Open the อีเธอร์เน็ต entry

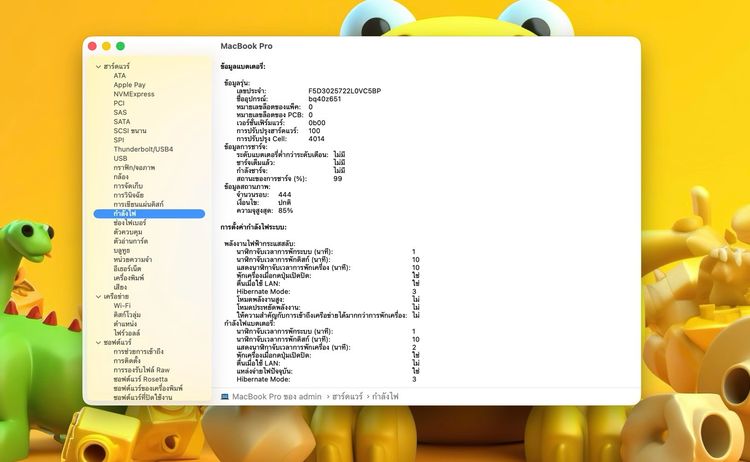127,269
